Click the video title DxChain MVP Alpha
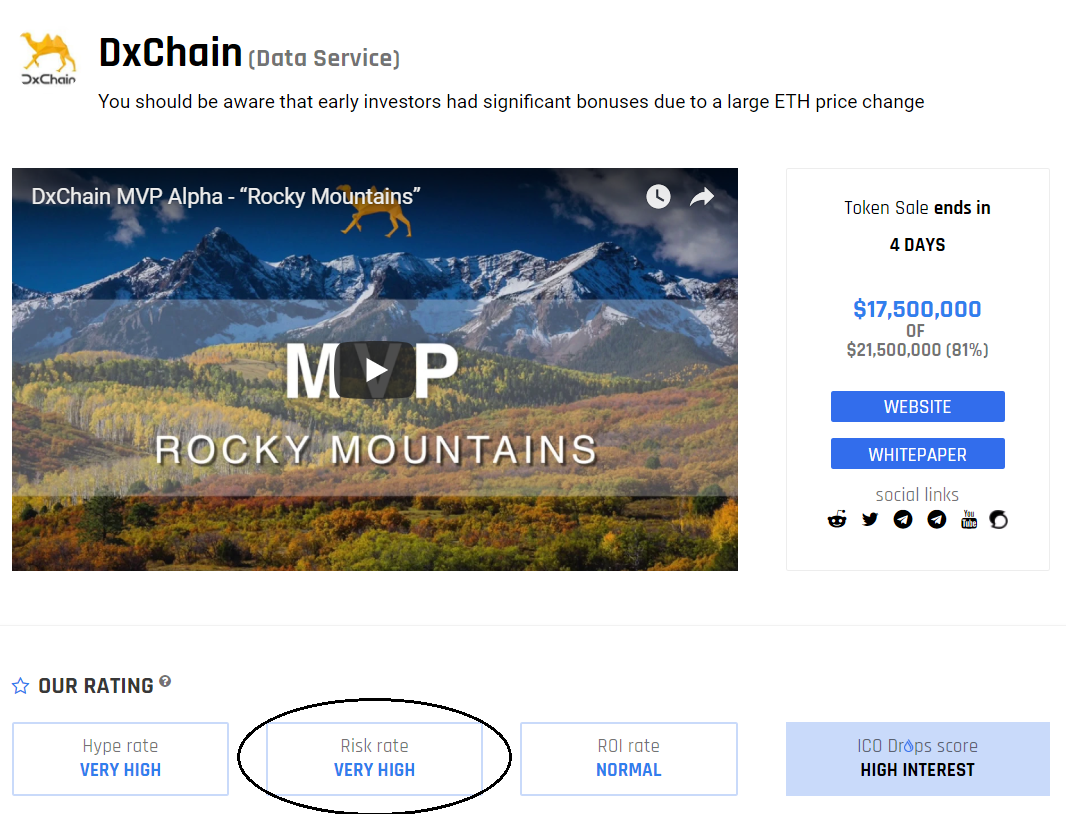This screenshot has width=1068, height=814. coord(225,196)
